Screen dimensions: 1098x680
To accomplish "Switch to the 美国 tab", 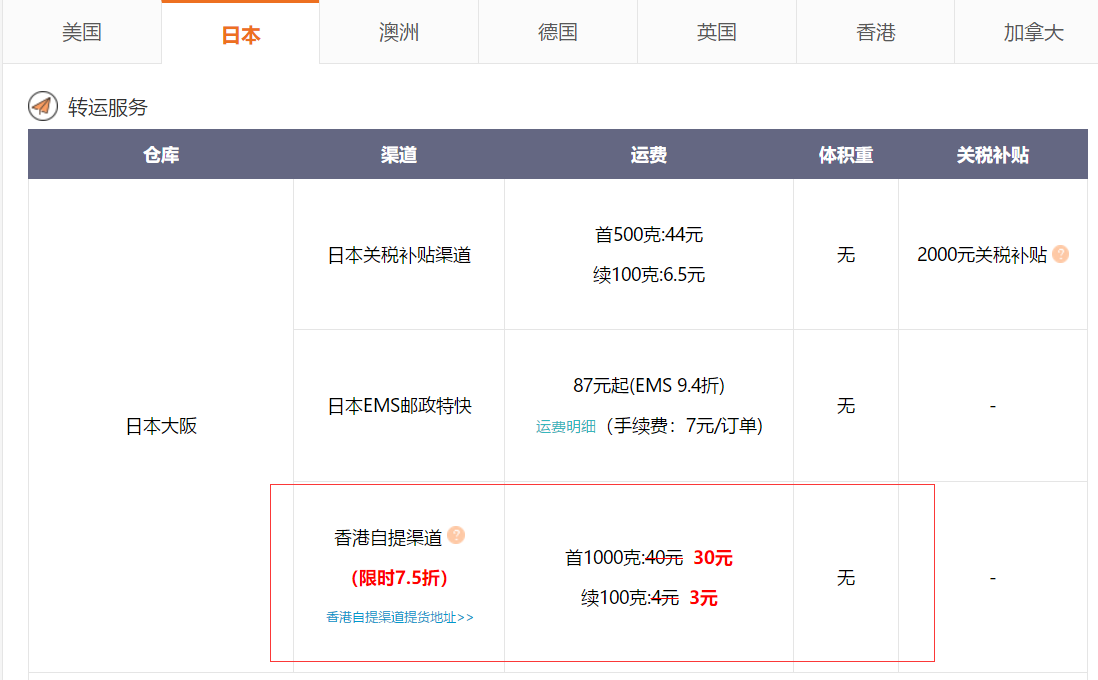I will tap(81, 33).
